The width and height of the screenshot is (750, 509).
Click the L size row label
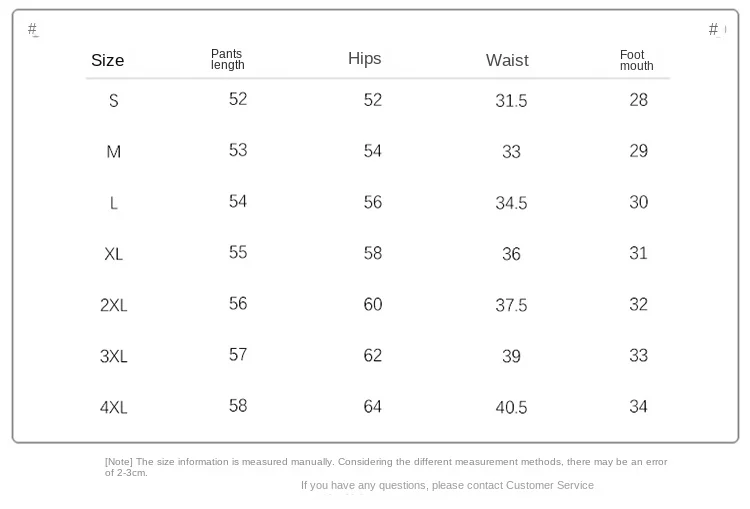click(x=114, y=203)
